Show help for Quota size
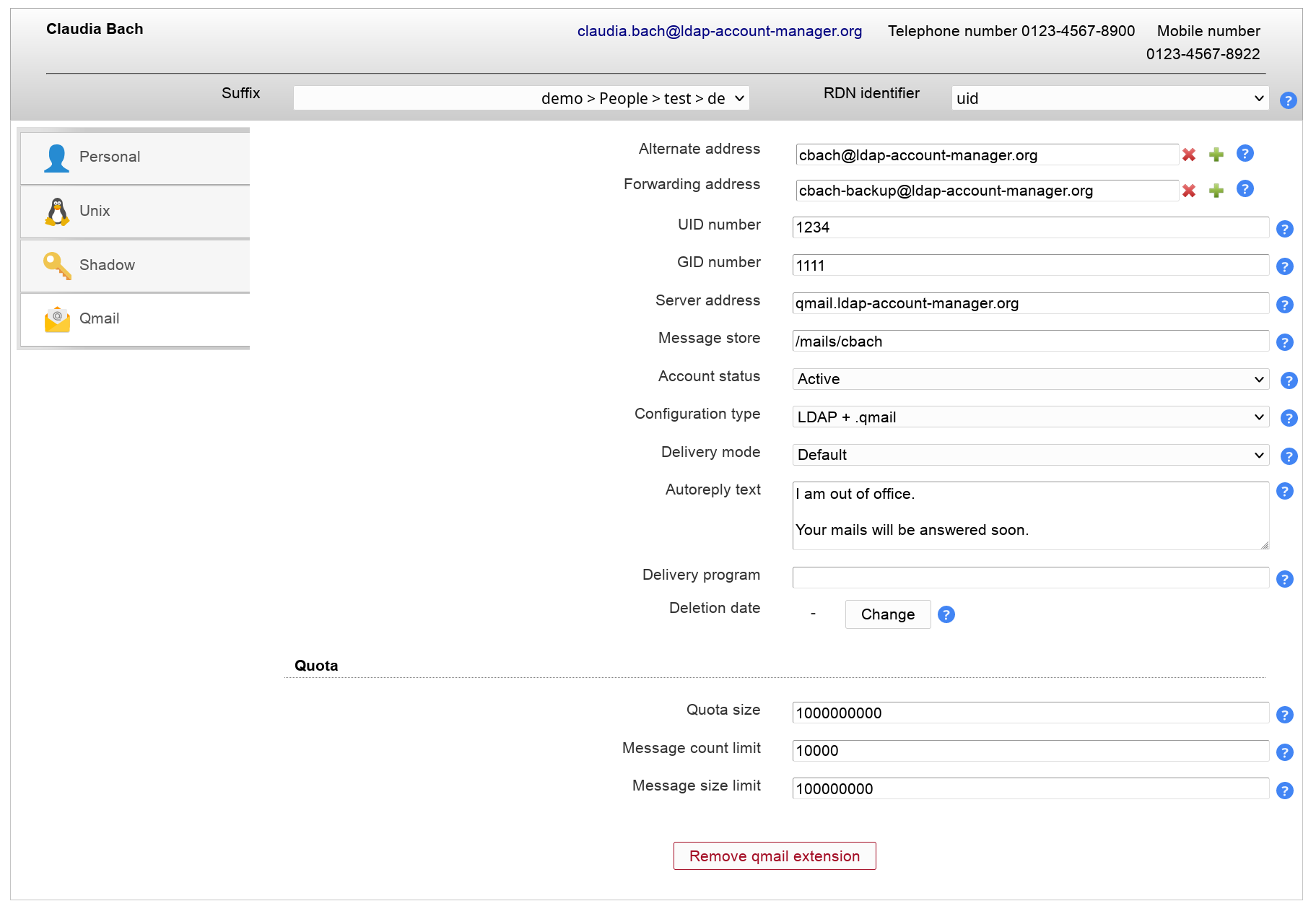Image resolution: width=1316 pixels, height=914 pixels. click(1284, 715)
